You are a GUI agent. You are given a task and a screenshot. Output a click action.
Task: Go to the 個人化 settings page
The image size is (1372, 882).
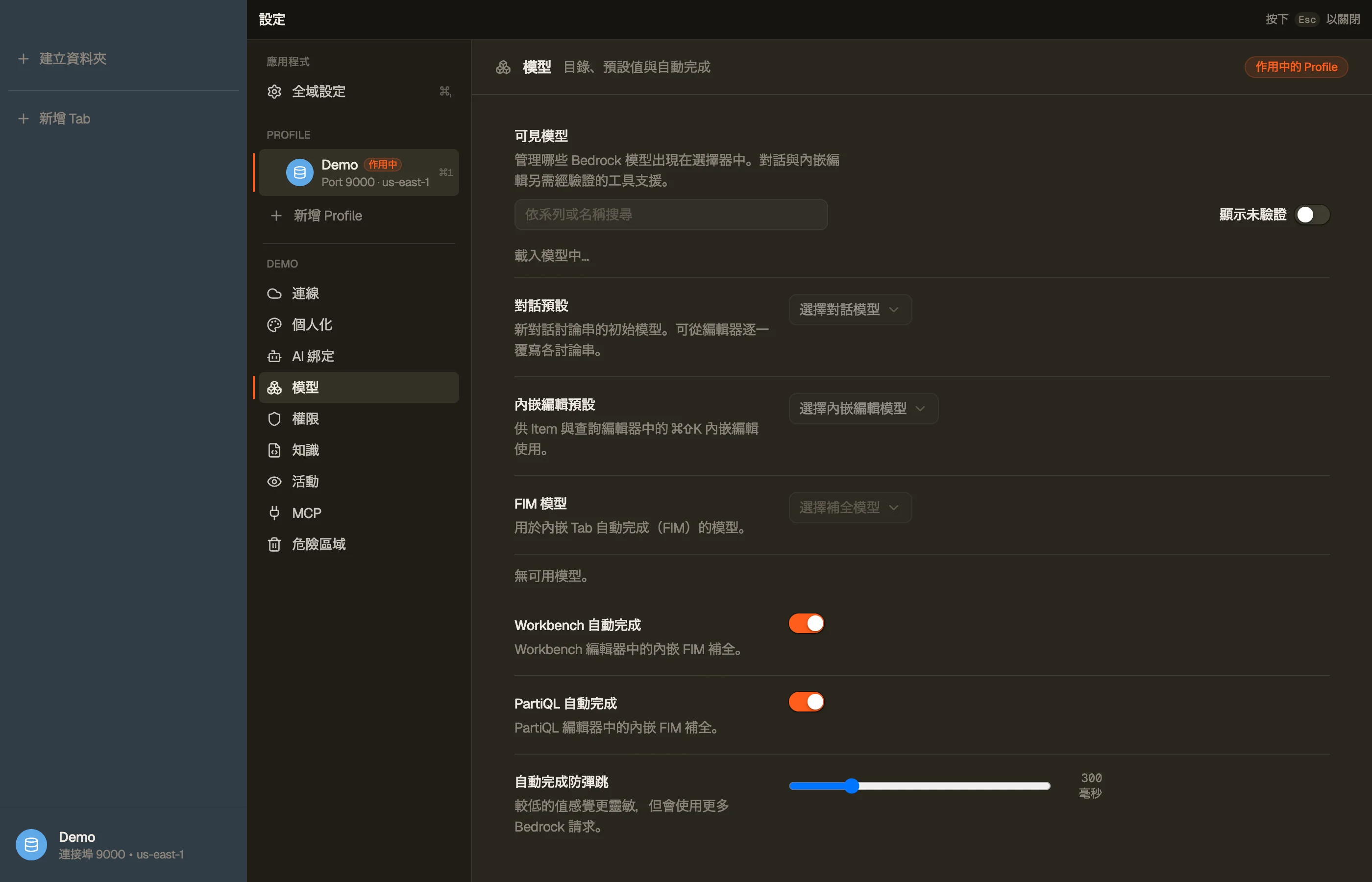[359, 325]
